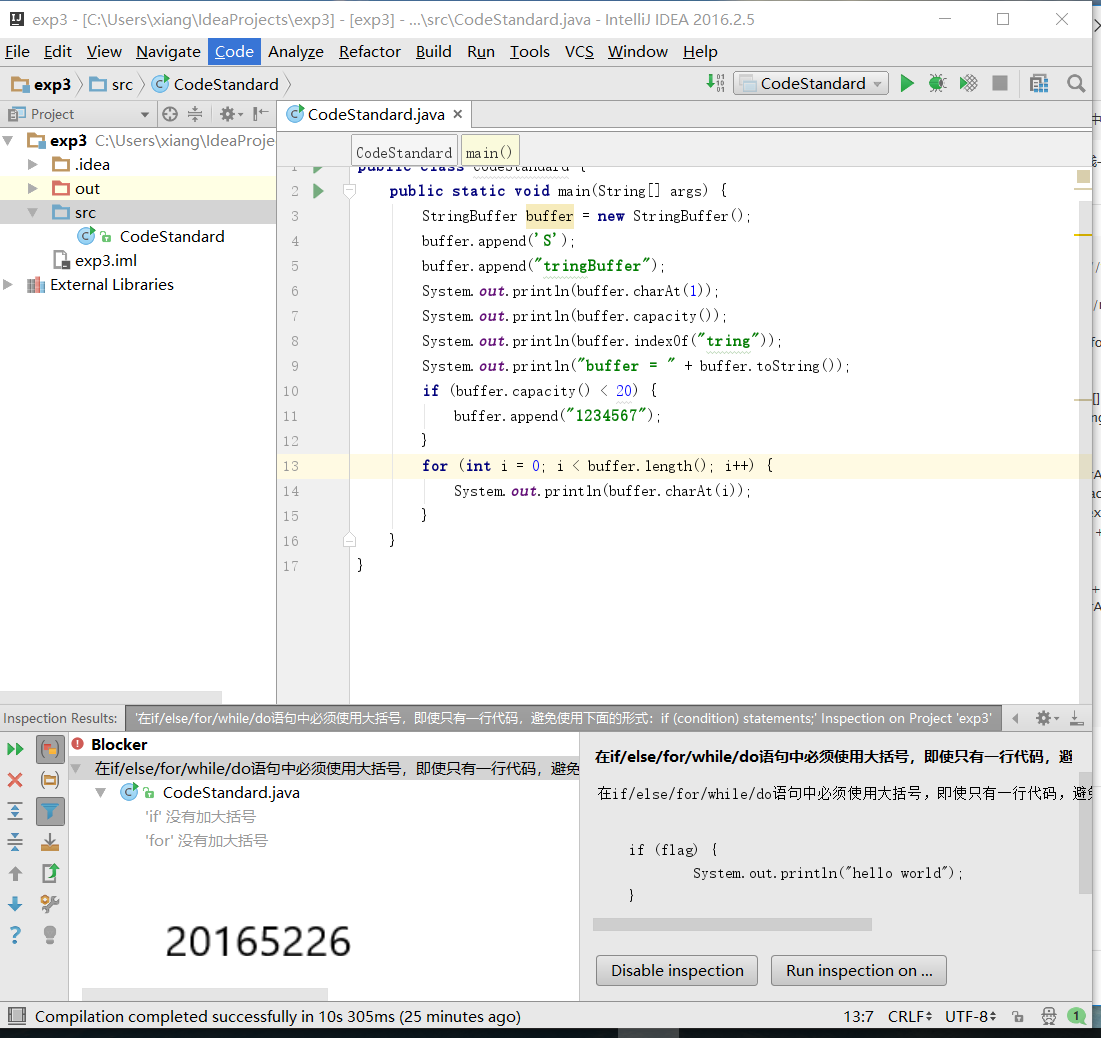Open the Code menu

(x=235, y=51)
